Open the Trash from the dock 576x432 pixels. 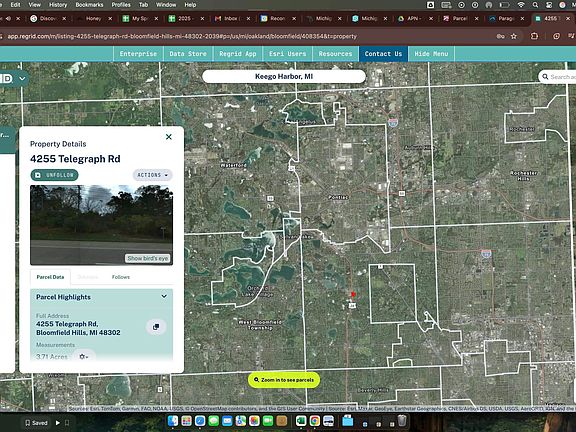[x=402, y=421]
